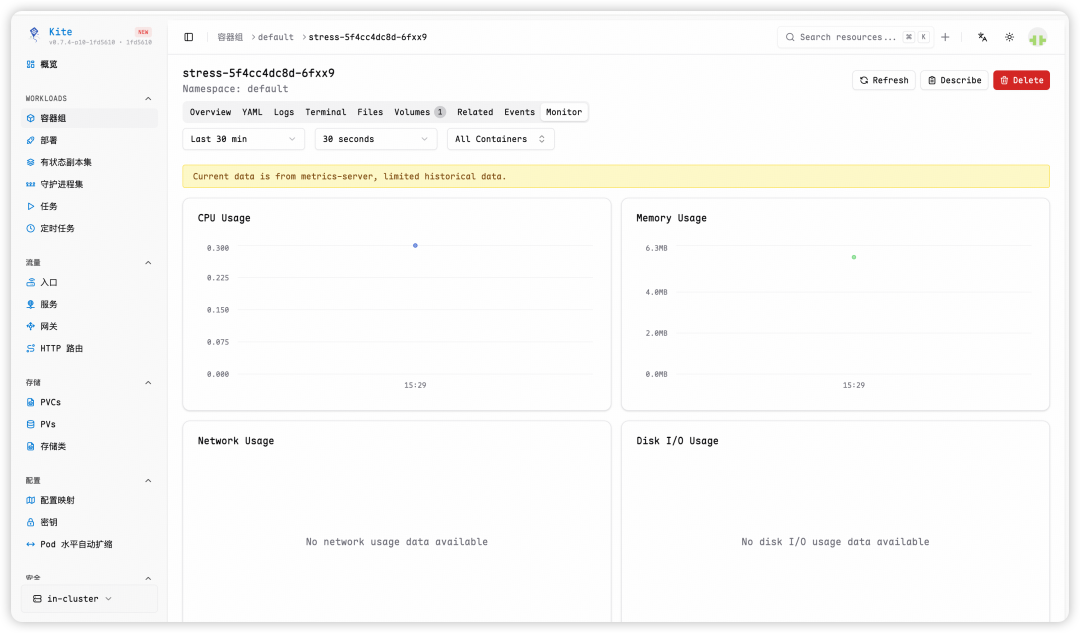
Task: Open PVs sidebar icon
Action: [x=30, y=424]
